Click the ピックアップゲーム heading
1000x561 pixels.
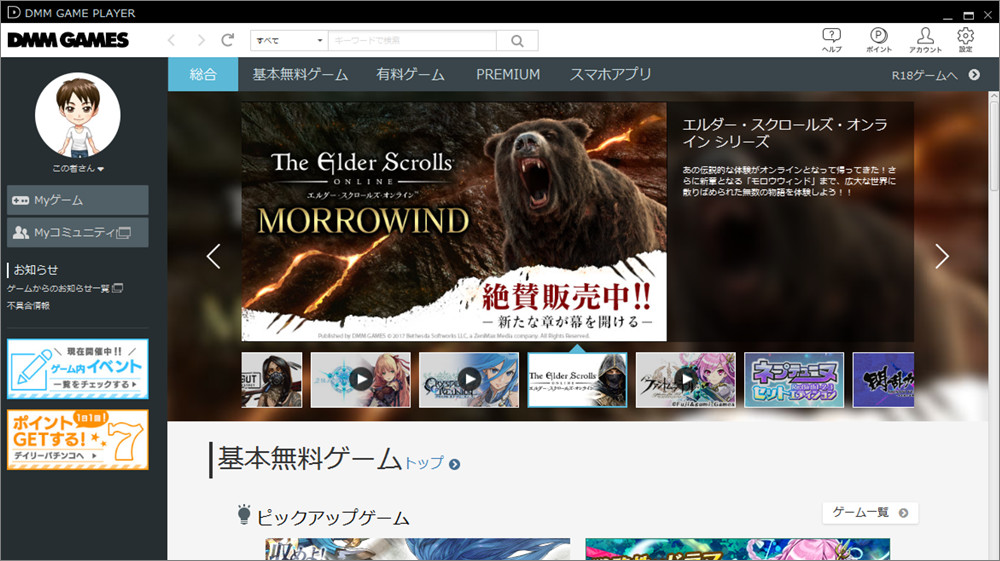coord(333,518)
